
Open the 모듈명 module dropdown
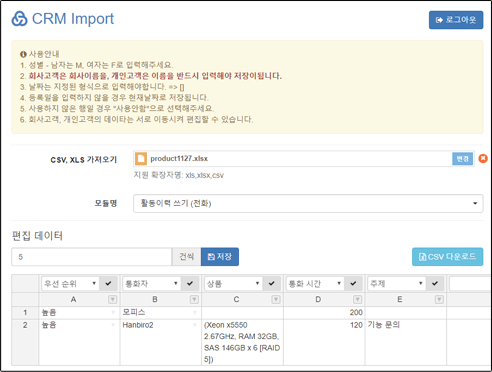[x=308, y=203]
